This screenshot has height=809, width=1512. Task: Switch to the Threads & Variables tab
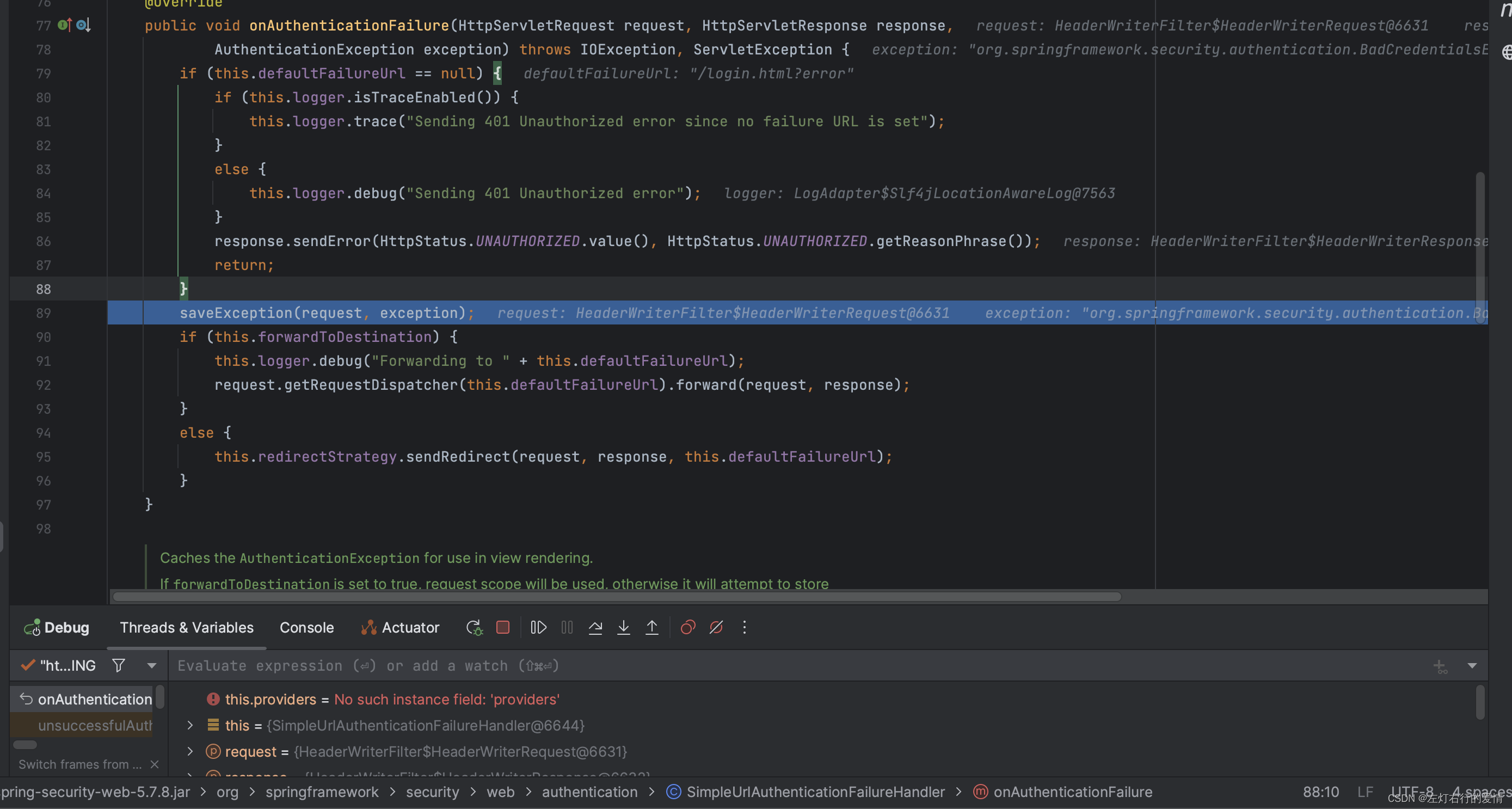click(187, 628)
